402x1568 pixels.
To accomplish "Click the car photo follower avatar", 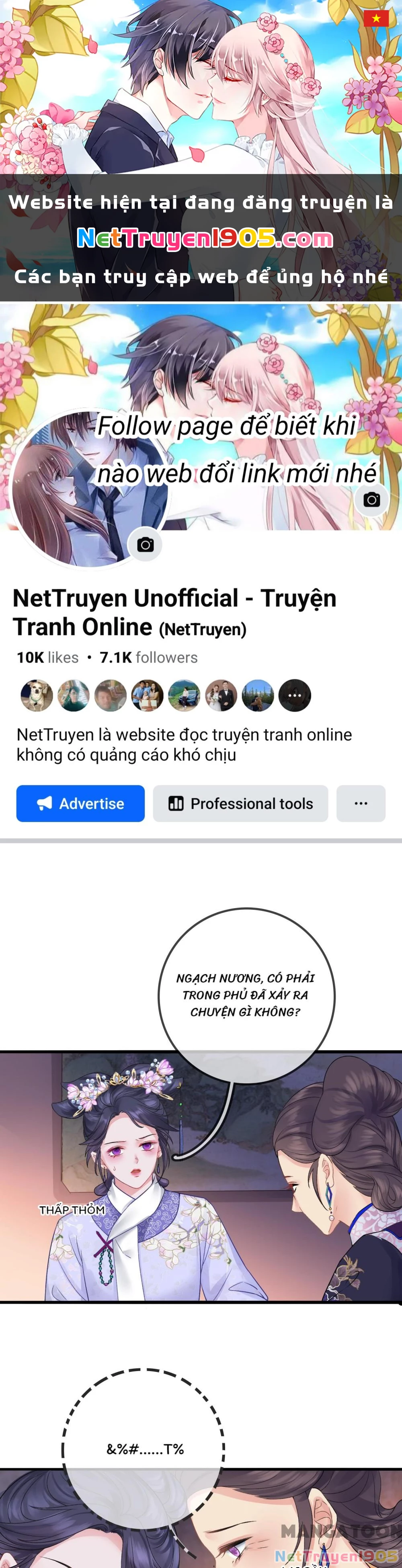I will 184,695.
